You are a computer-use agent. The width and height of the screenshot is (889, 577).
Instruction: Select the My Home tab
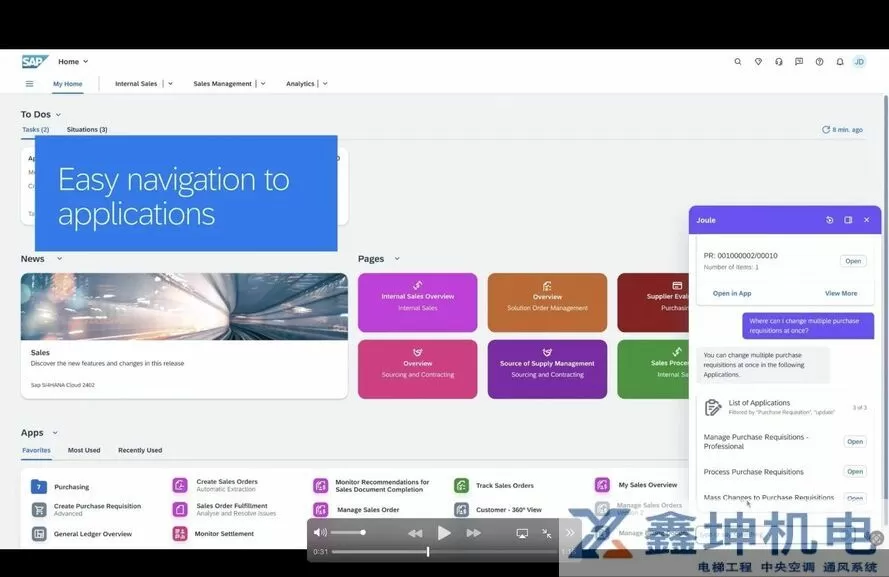point(67,84)
